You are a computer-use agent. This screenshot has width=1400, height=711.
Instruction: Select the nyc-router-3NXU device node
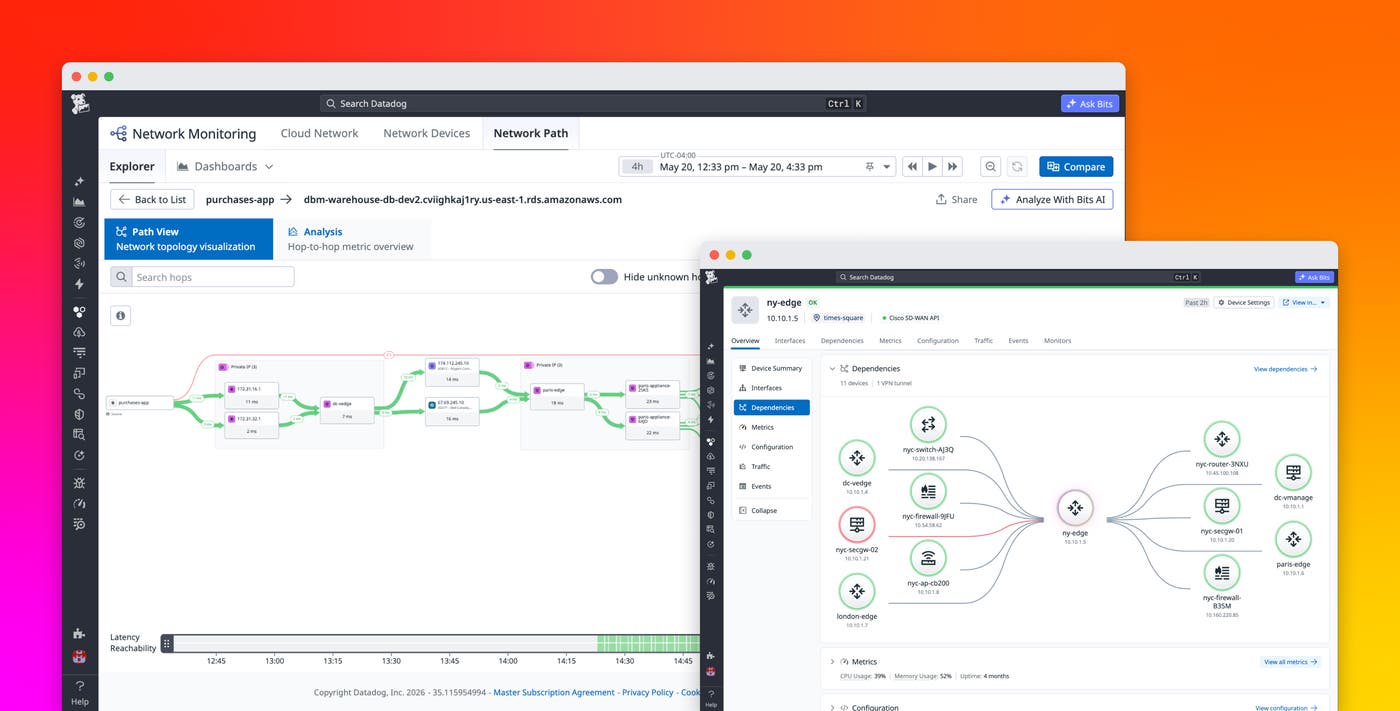pos(1221,439)
